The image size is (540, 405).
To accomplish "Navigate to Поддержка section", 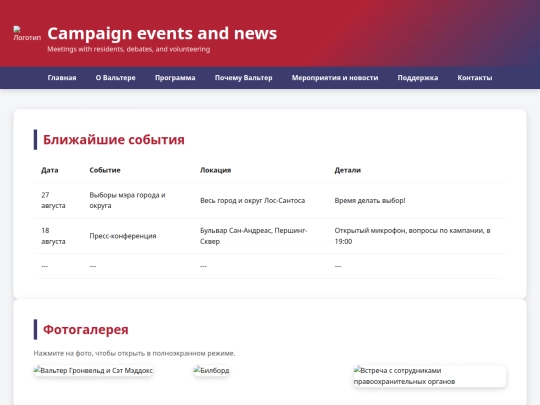I will [x=418, y=78].
